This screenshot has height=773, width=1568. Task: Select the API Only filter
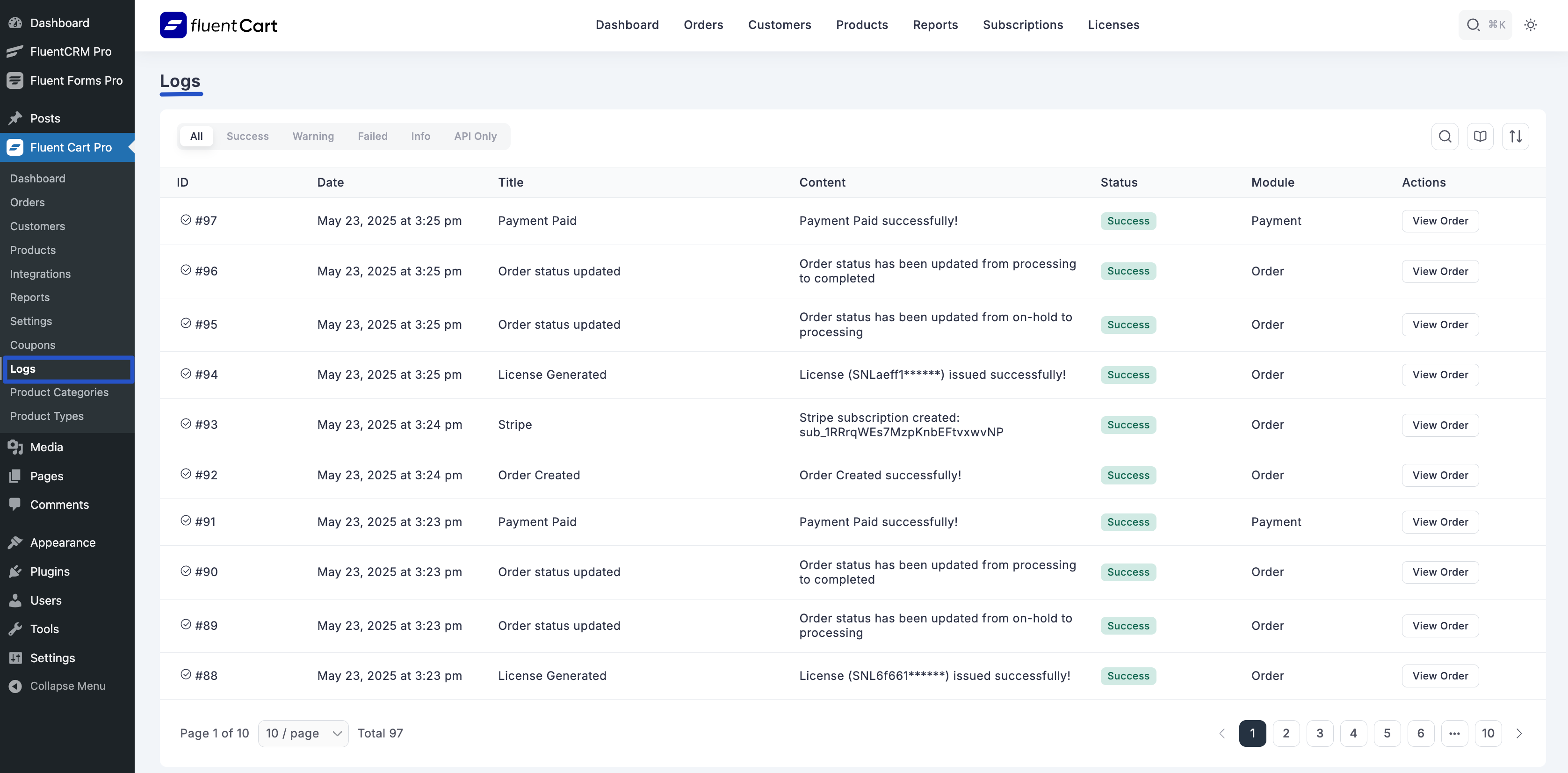point(476,137)
